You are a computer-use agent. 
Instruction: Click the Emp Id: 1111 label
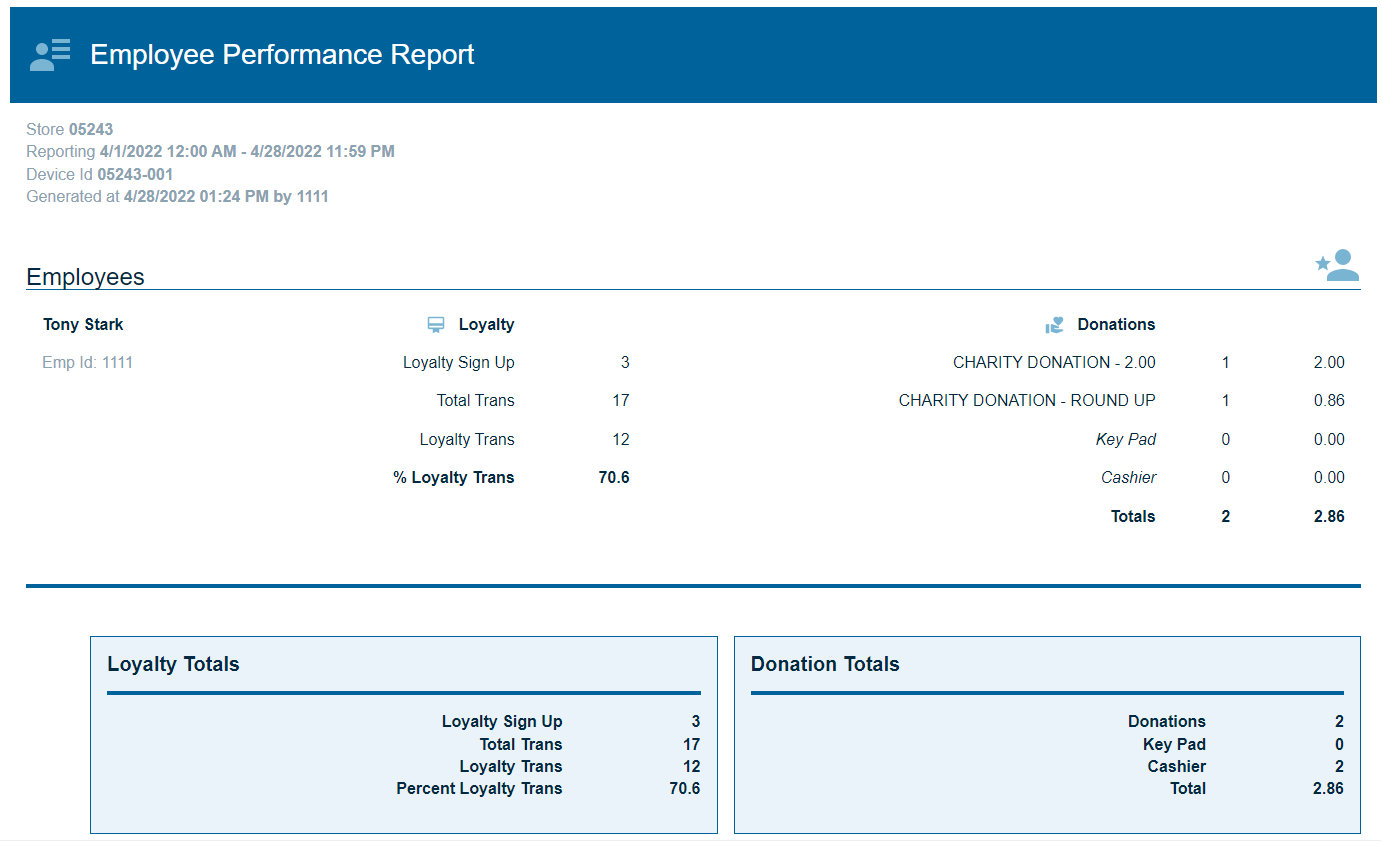tap(87, 362)
